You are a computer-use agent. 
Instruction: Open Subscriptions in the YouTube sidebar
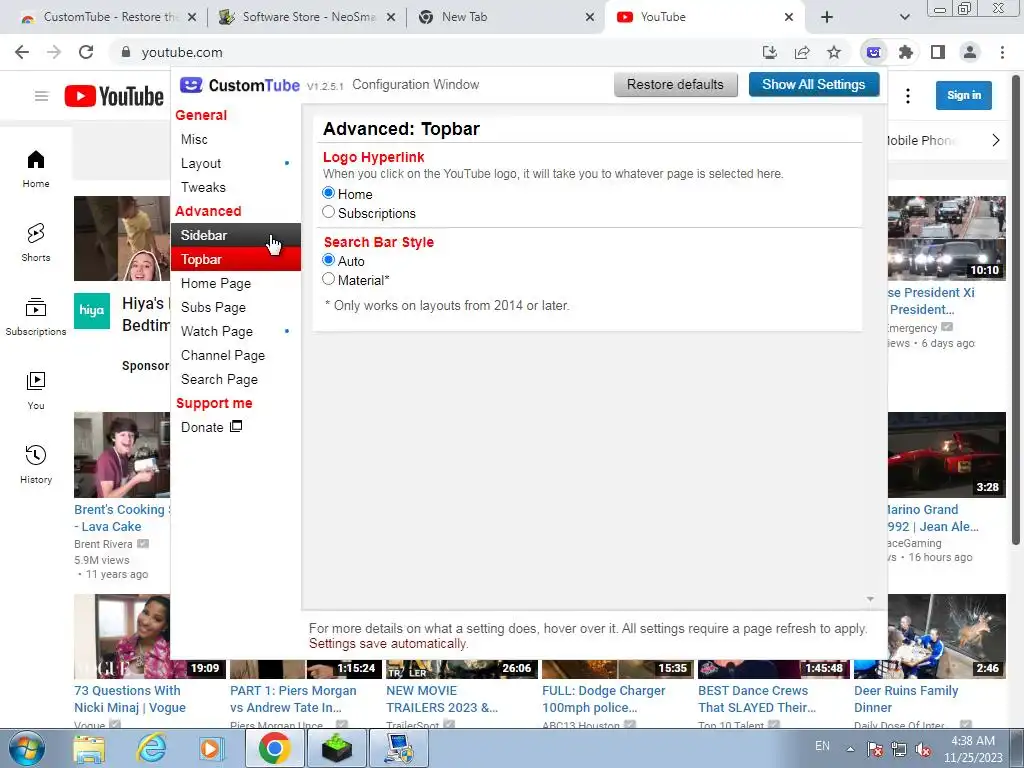[x=36, y=317]
